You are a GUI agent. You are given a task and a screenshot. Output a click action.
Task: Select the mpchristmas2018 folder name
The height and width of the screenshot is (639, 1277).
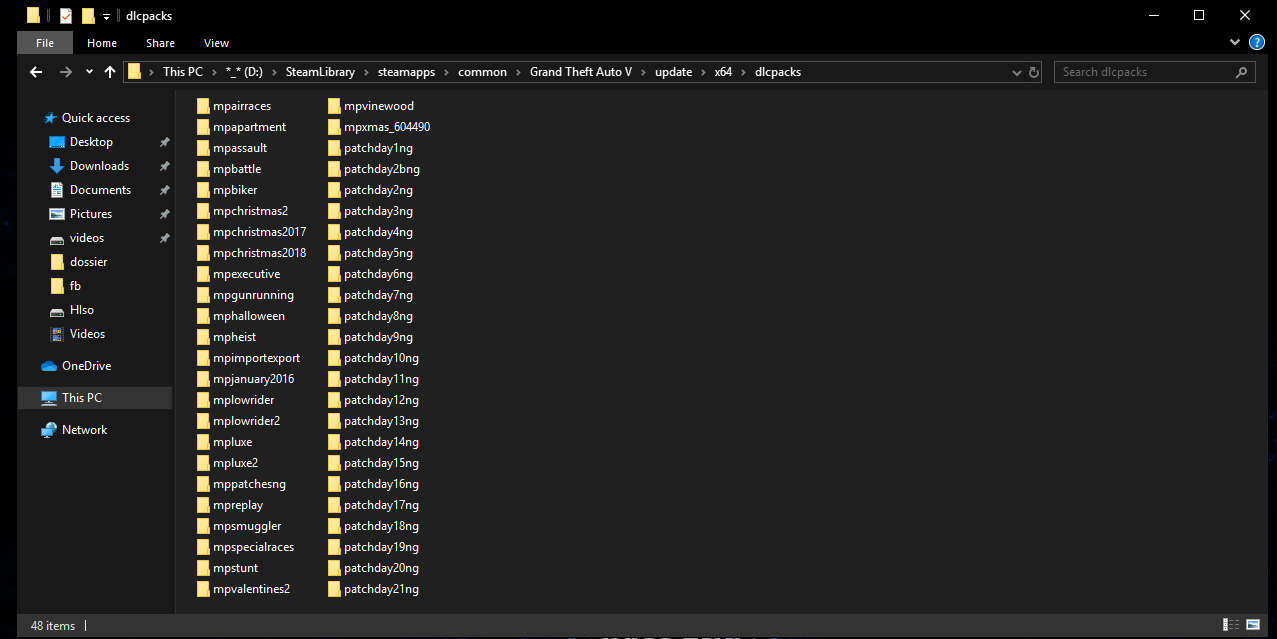point(260,253)
